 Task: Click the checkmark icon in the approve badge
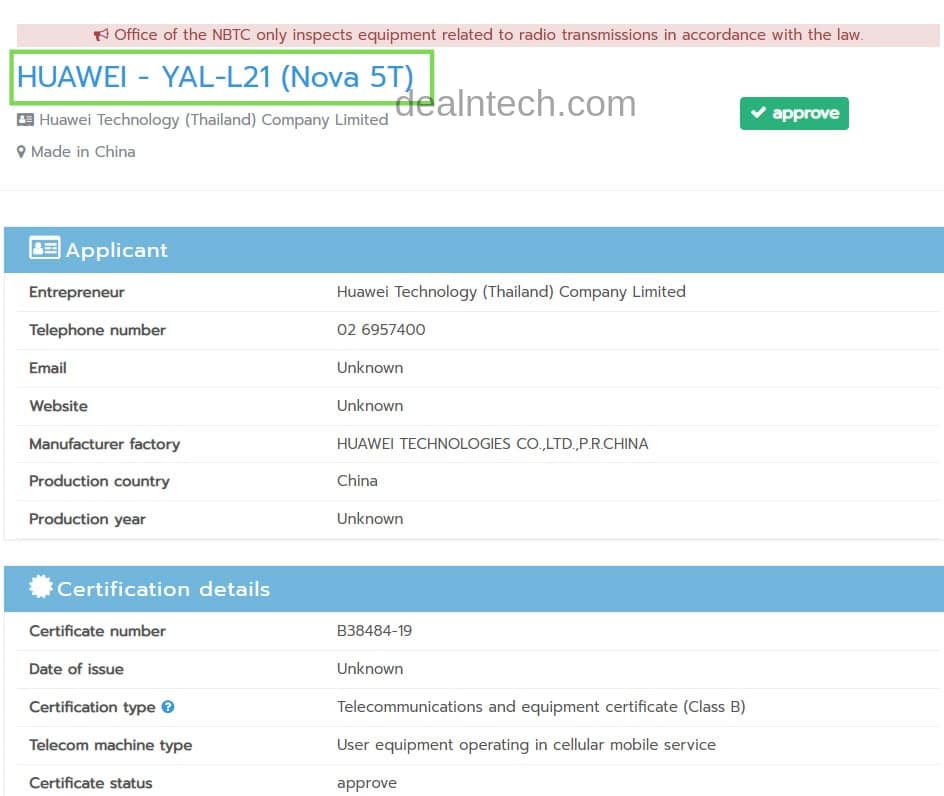point(758,112)
